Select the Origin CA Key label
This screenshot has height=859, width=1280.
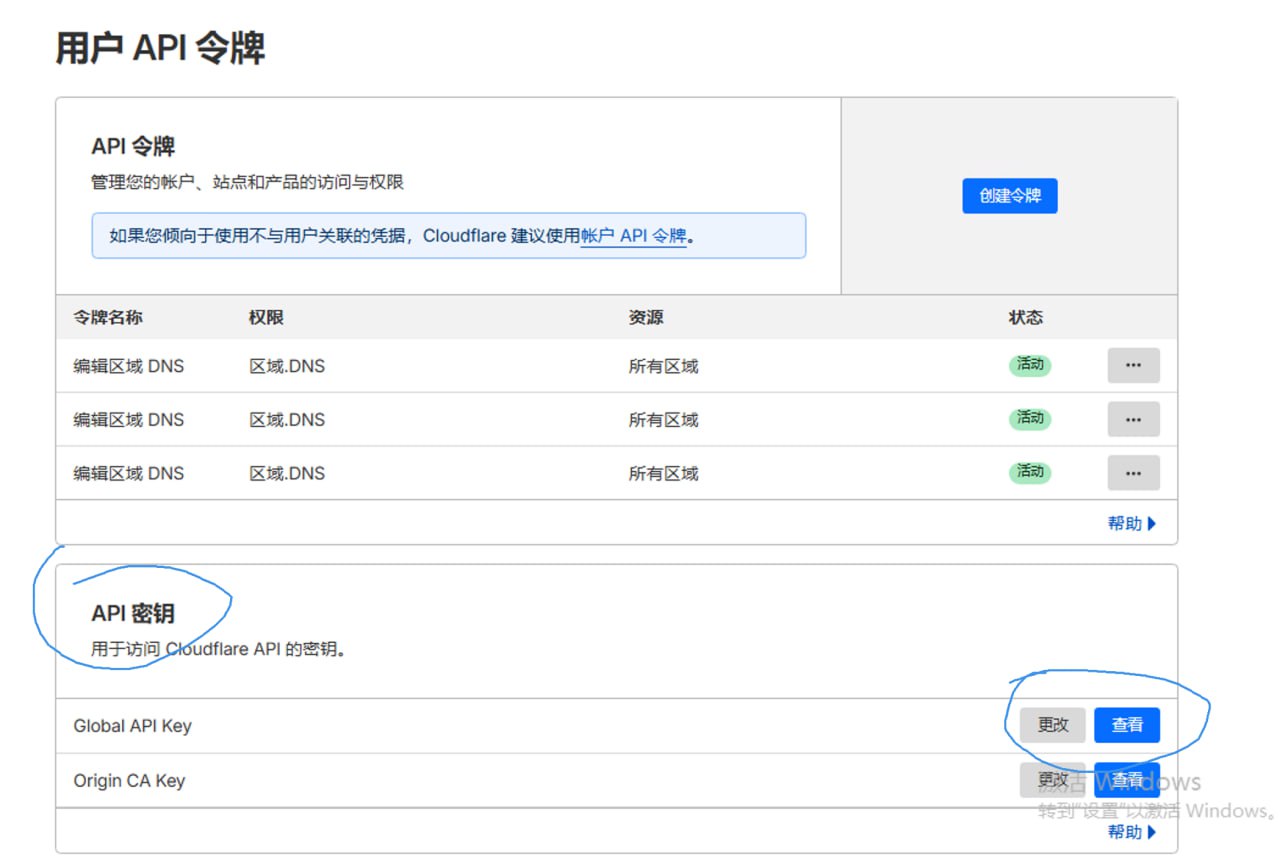(129, 781)
